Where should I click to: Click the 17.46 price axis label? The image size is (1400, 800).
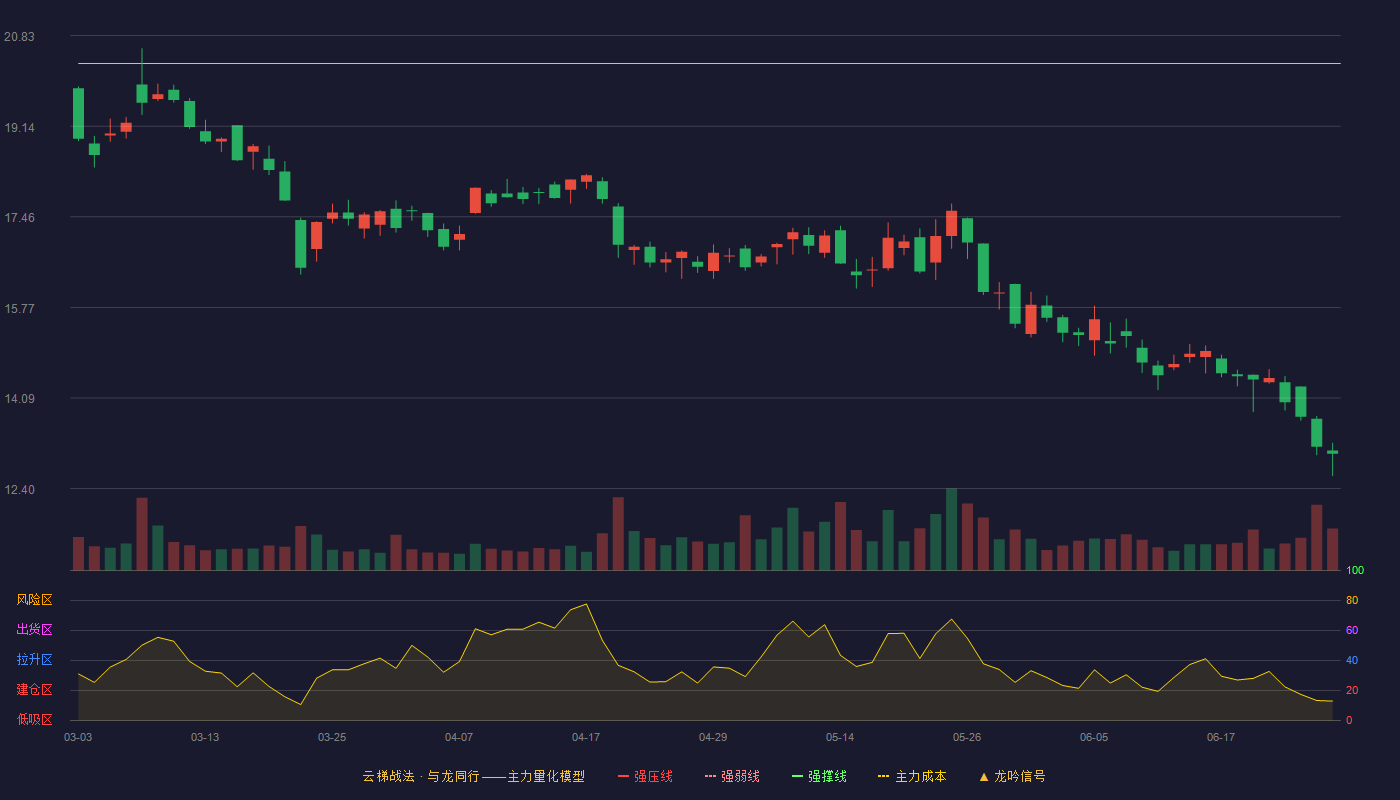click(x=19, y=218)
